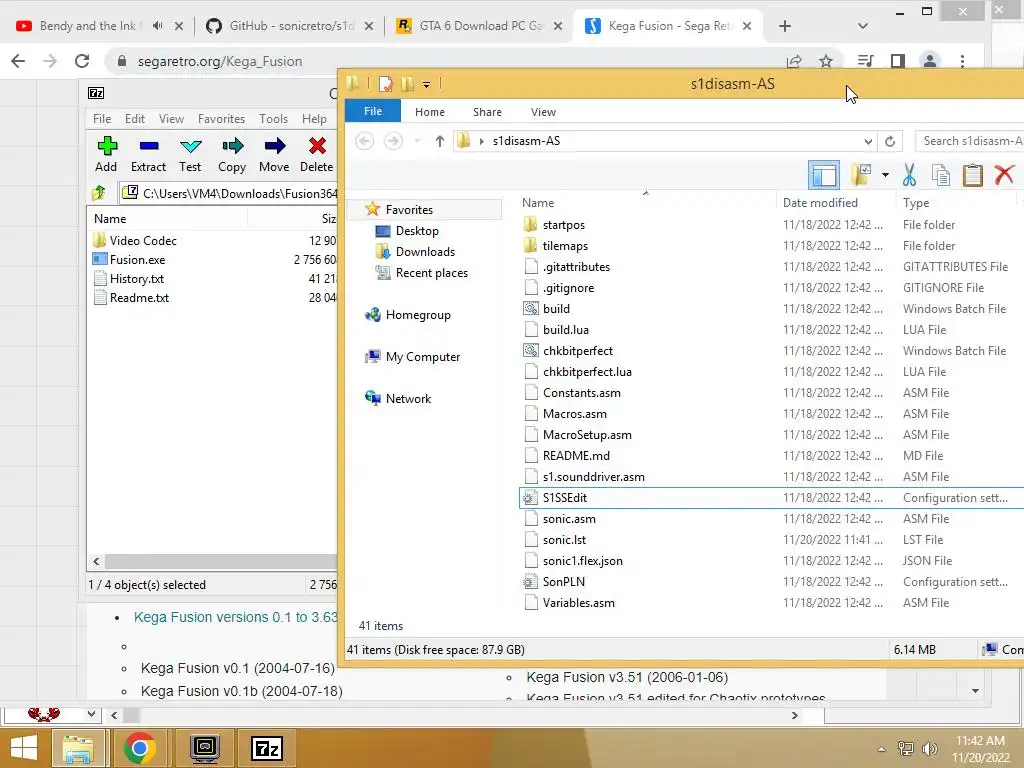
Task: Click the 7-Zip Delete button
Action: [317, 154]
